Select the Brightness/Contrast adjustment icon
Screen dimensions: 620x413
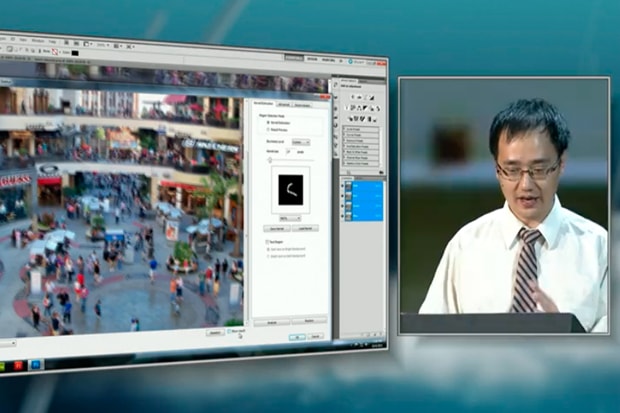point(353,97)
